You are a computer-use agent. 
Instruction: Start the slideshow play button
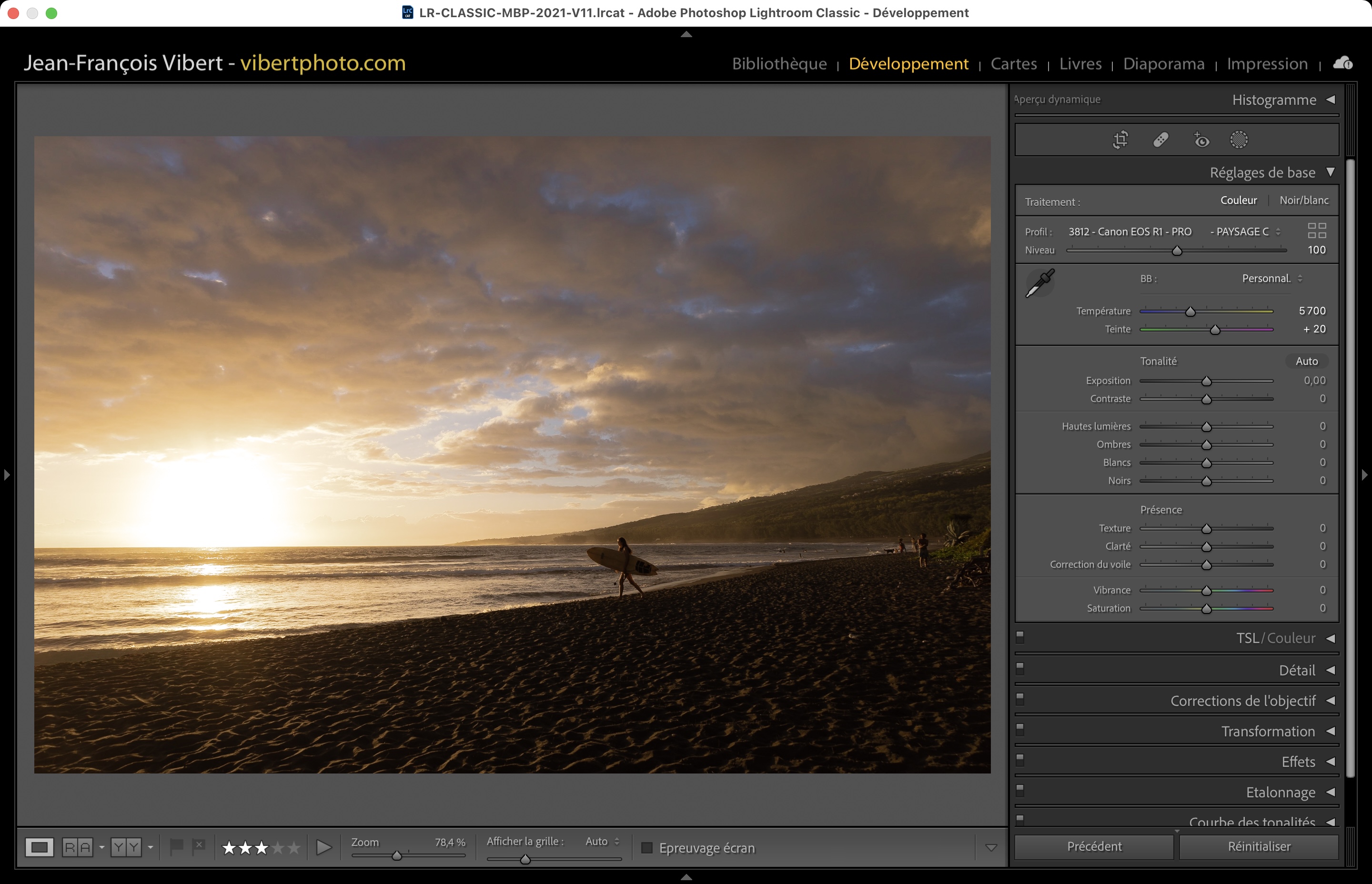324,847
